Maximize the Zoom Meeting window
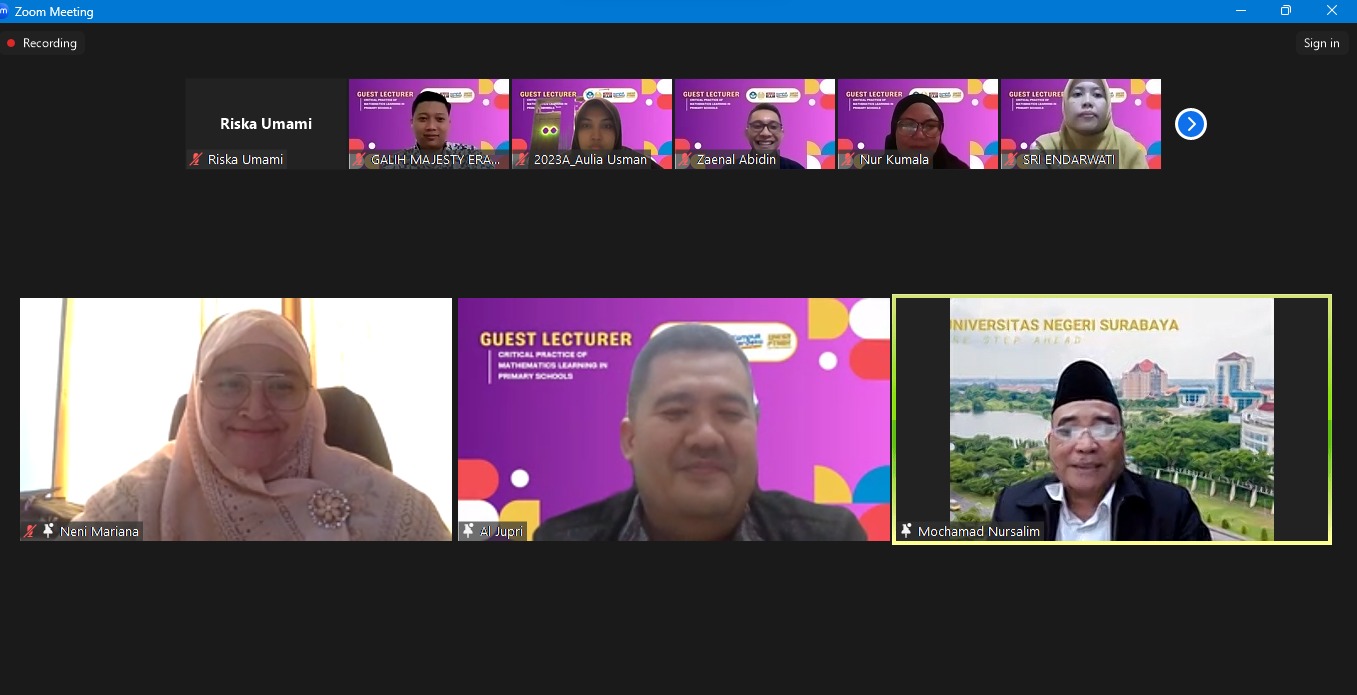Image resolution: width=1357 pixels, height=695 pixels. (1286, 11)
